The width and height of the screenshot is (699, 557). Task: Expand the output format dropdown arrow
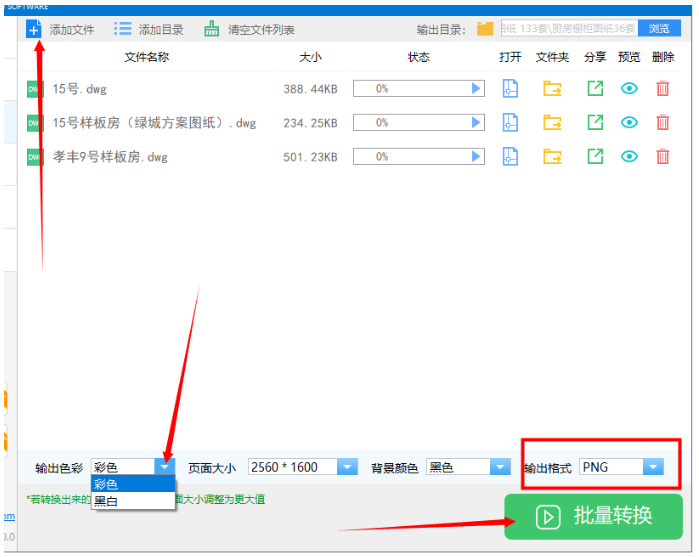pos(653,467)
